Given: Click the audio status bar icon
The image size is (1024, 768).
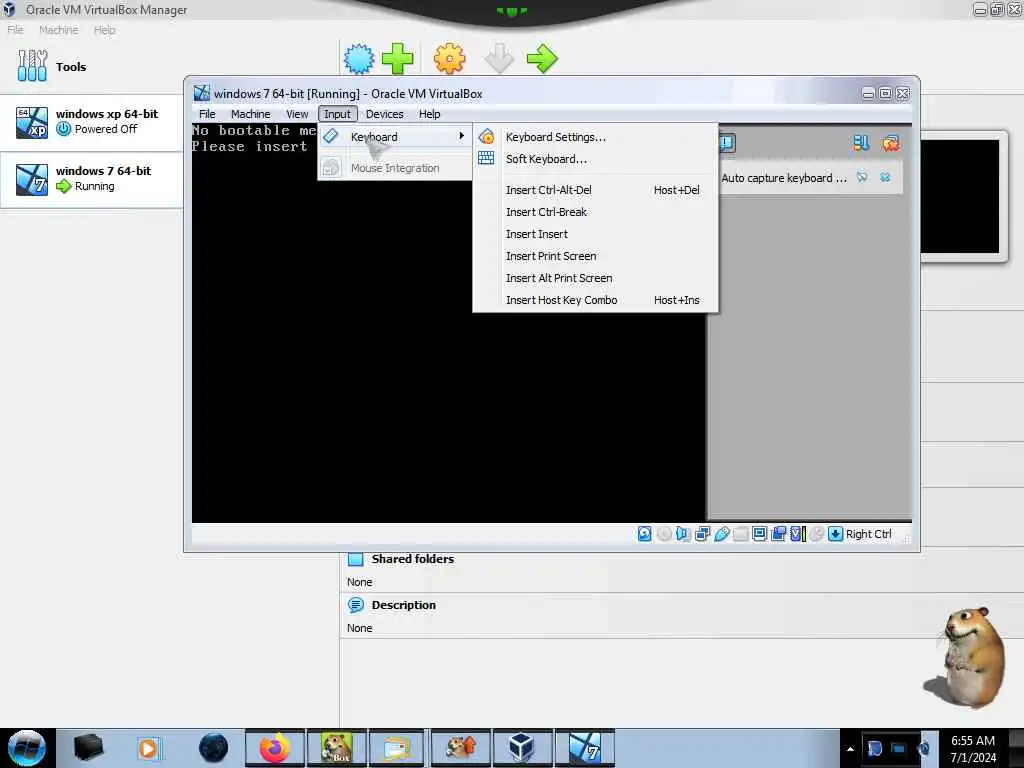Looking at the screenshot, I should (683, 534).
